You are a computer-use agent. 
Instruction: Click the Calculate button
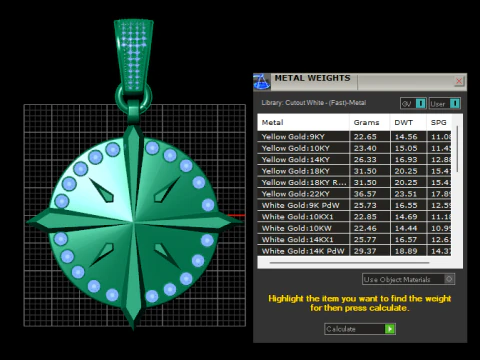coord(360,329)
